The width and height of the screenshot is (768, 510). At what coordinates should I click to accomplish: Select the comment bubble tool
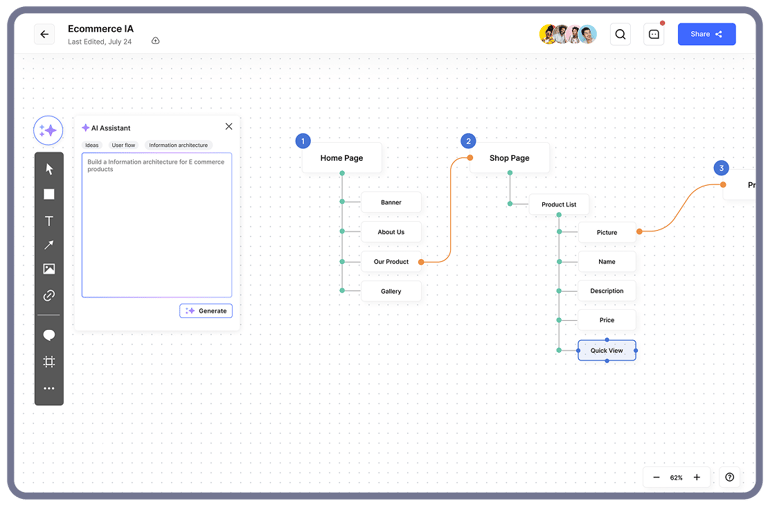click(49, 336)
